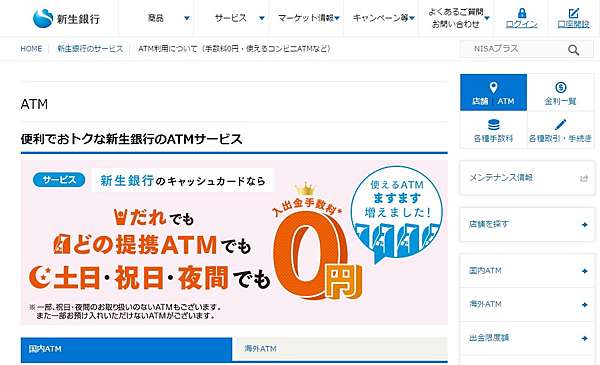Open 各種手数料 coin stack tile
The image size is (600, 365).
(493, 130)
